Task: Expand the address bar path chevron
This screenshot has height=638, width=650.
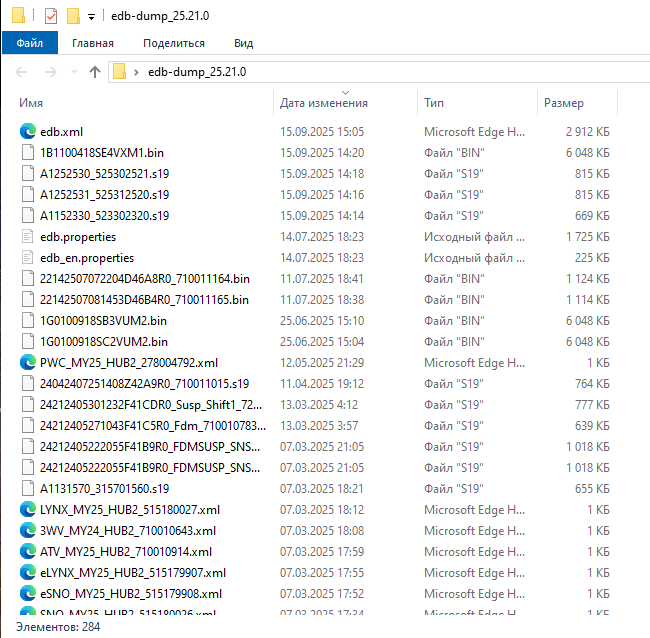Action: coord(136,72)
